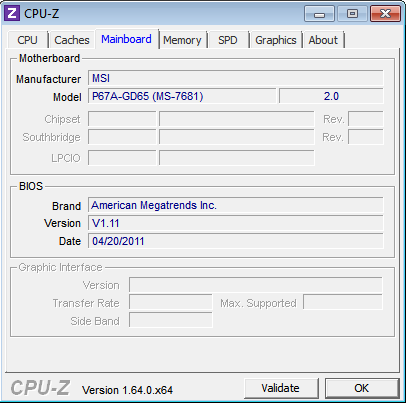The width and height of the screenshot is (417, 404).
Task: Click the BIOS Date label
Action: pyautogui.click(x=70, y=241)
